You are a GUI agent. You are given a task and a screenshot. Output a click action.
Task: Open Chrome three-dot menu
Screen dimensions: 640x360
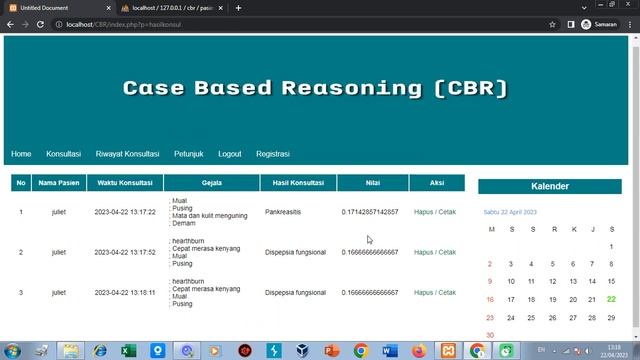[x=630, y=24]
